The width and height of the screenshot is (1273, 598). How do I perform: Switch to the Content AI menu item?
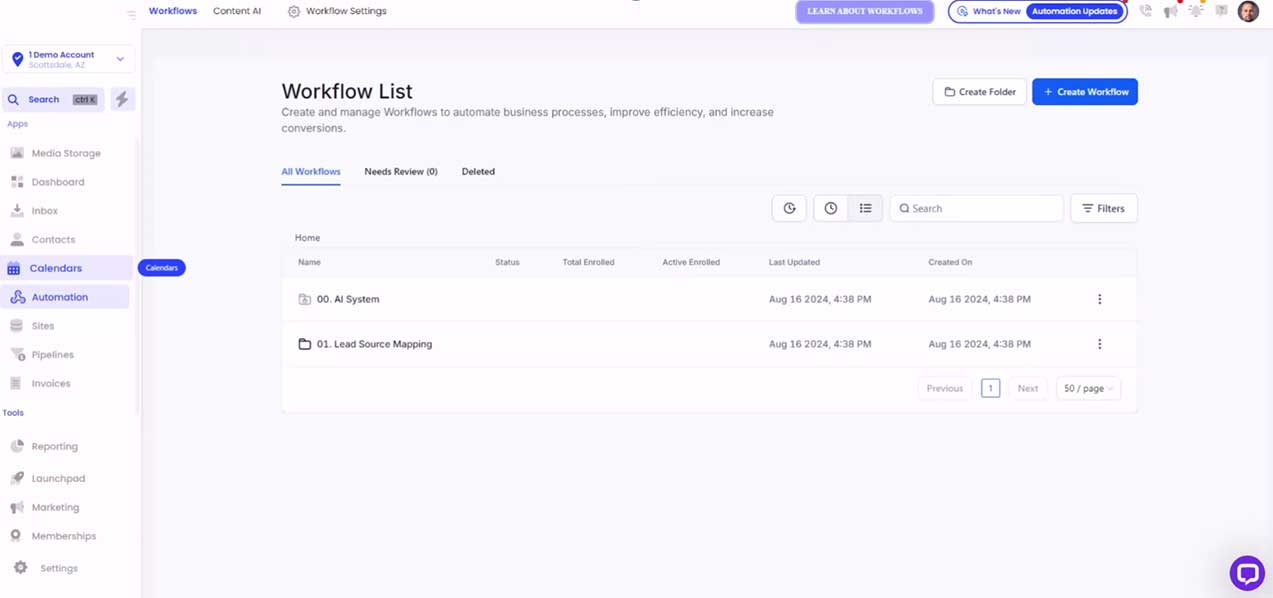237,10
